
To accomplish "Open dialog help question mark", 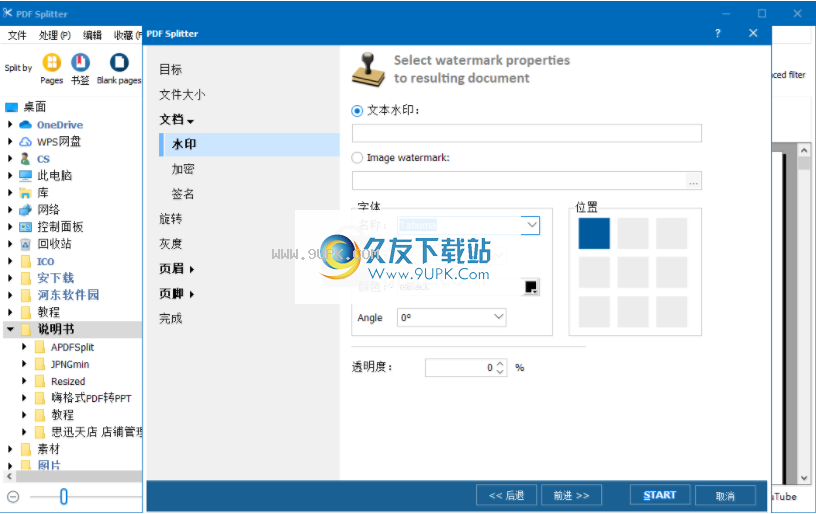I will tap(718, 33).
